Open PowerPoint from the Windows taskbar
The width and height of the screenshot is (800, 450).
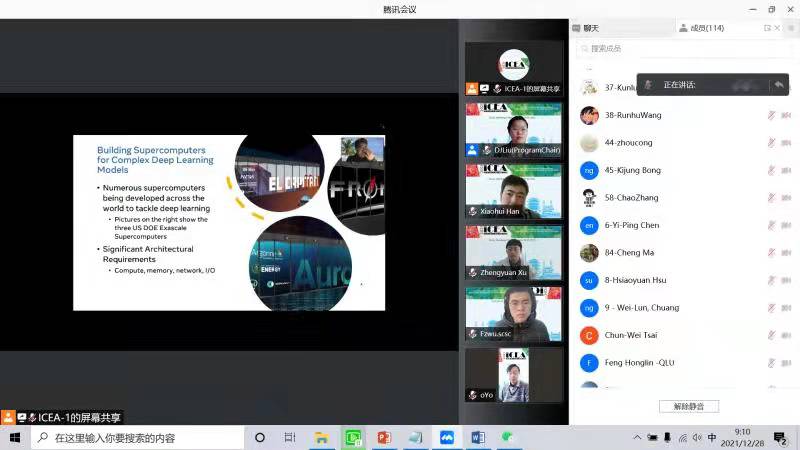pos(383,438)
